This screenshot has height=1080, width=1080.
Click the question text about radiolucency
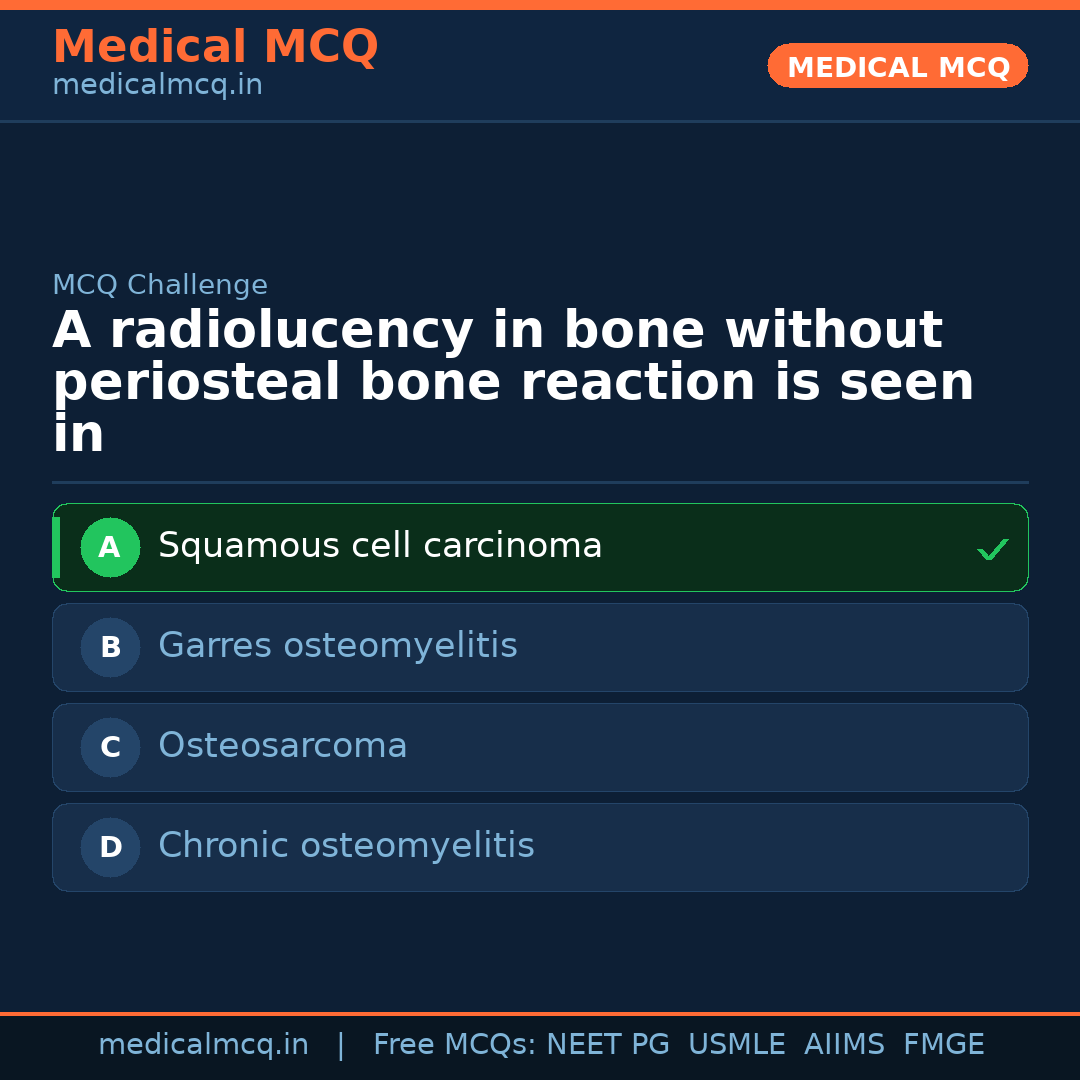(500, 382)
